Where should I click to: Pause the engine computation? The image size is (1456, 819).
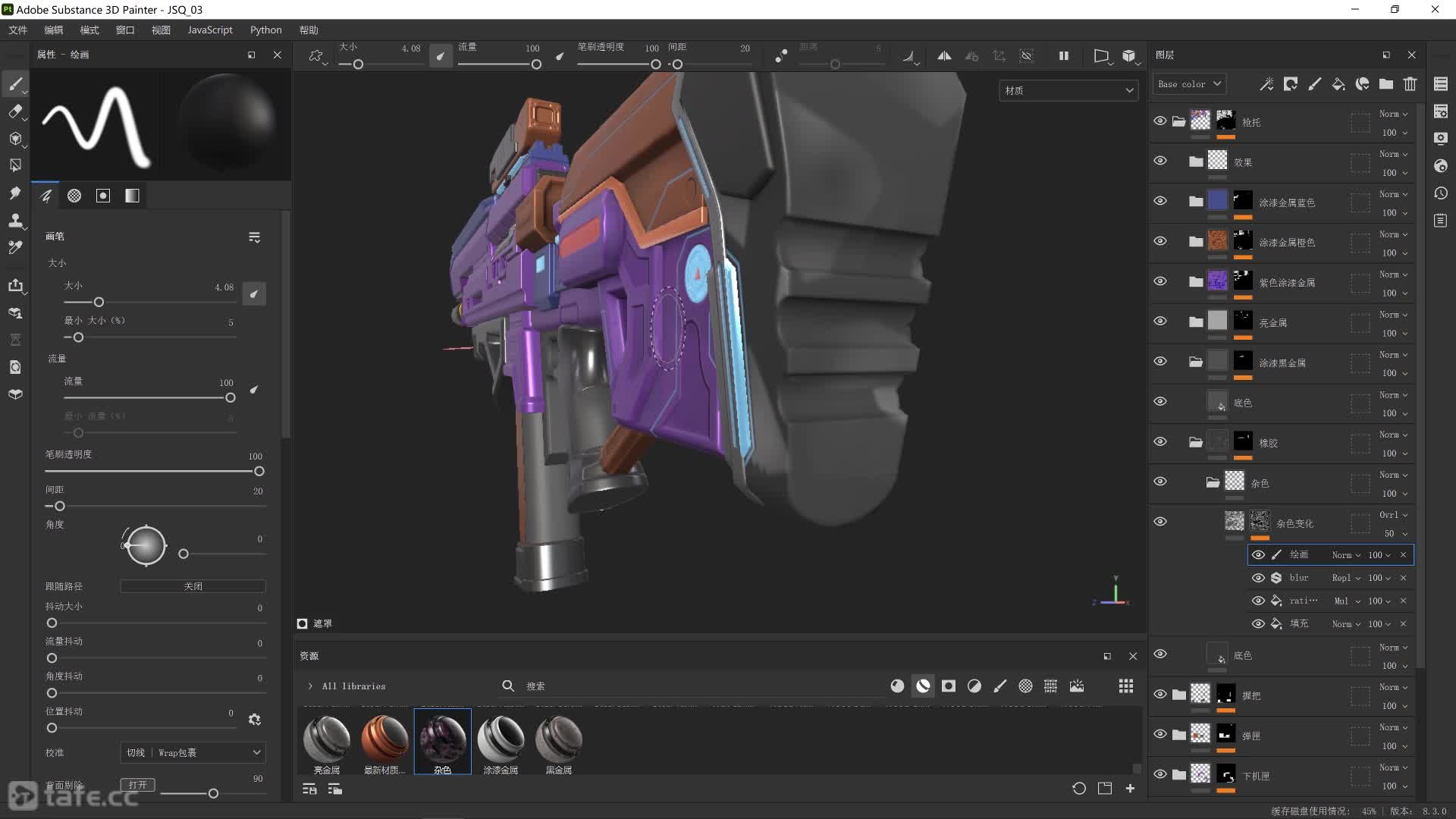point(1064,55)
